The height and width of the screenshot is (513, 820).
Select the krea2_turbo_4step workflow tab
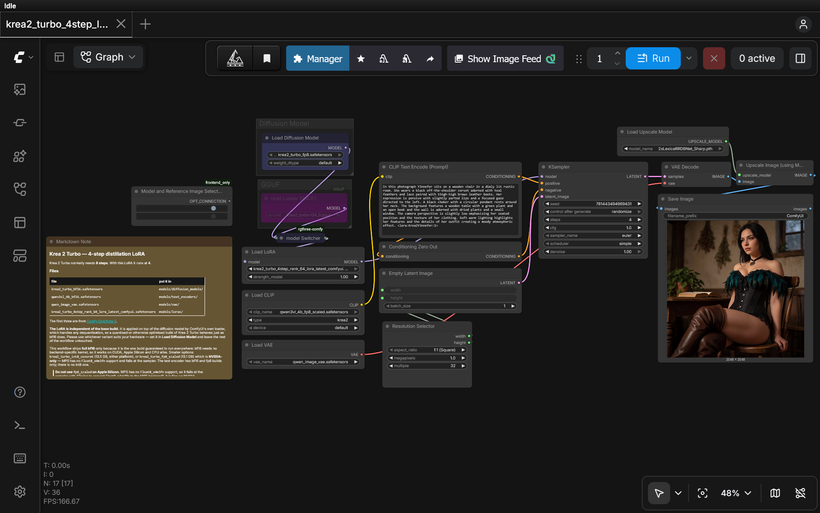56,24
